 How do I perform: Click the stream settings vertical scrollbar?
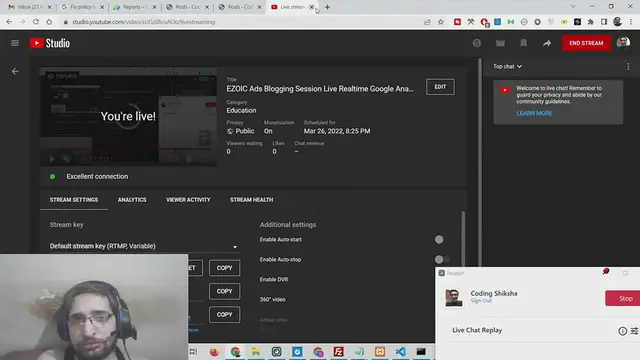click(462, 238)
